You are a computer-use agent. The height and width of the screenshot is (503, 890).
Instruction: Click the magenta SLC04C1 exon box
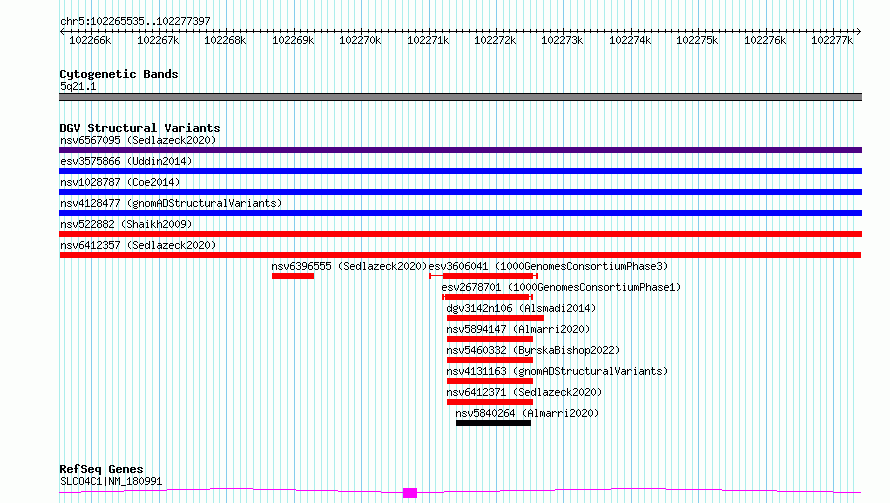(410, 493)
